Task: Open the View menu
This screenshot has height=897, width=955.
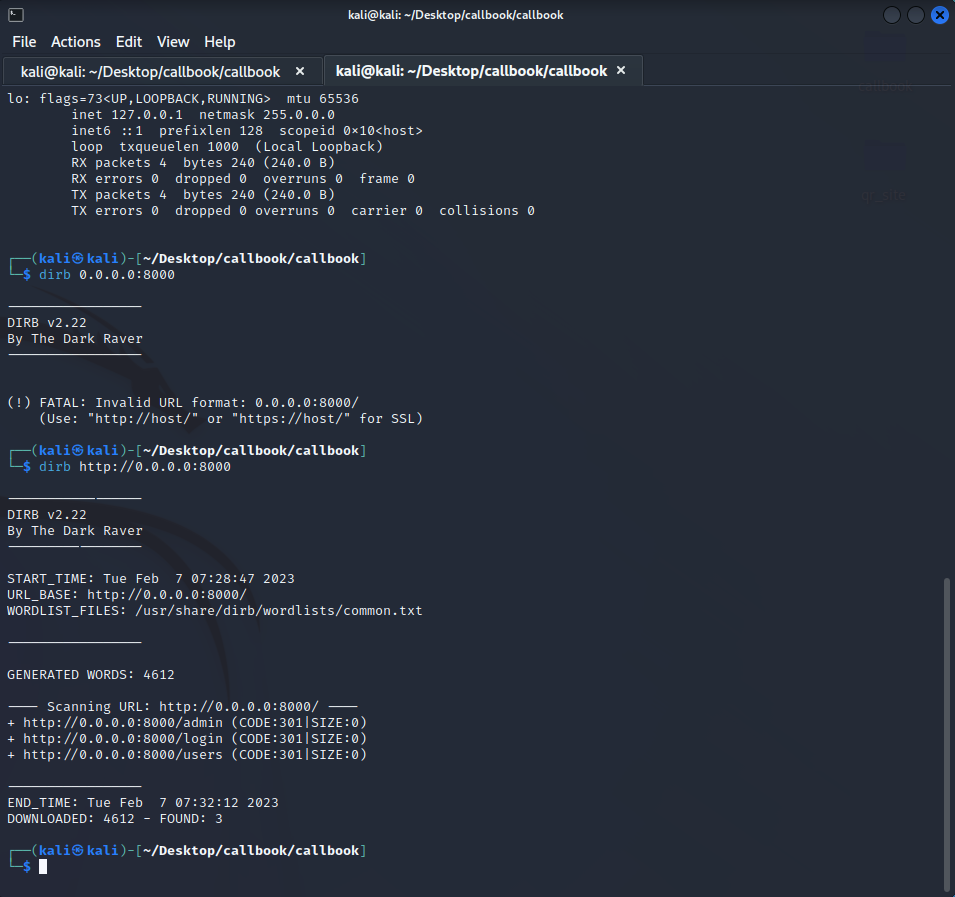Action: click(x=172, y=42)
